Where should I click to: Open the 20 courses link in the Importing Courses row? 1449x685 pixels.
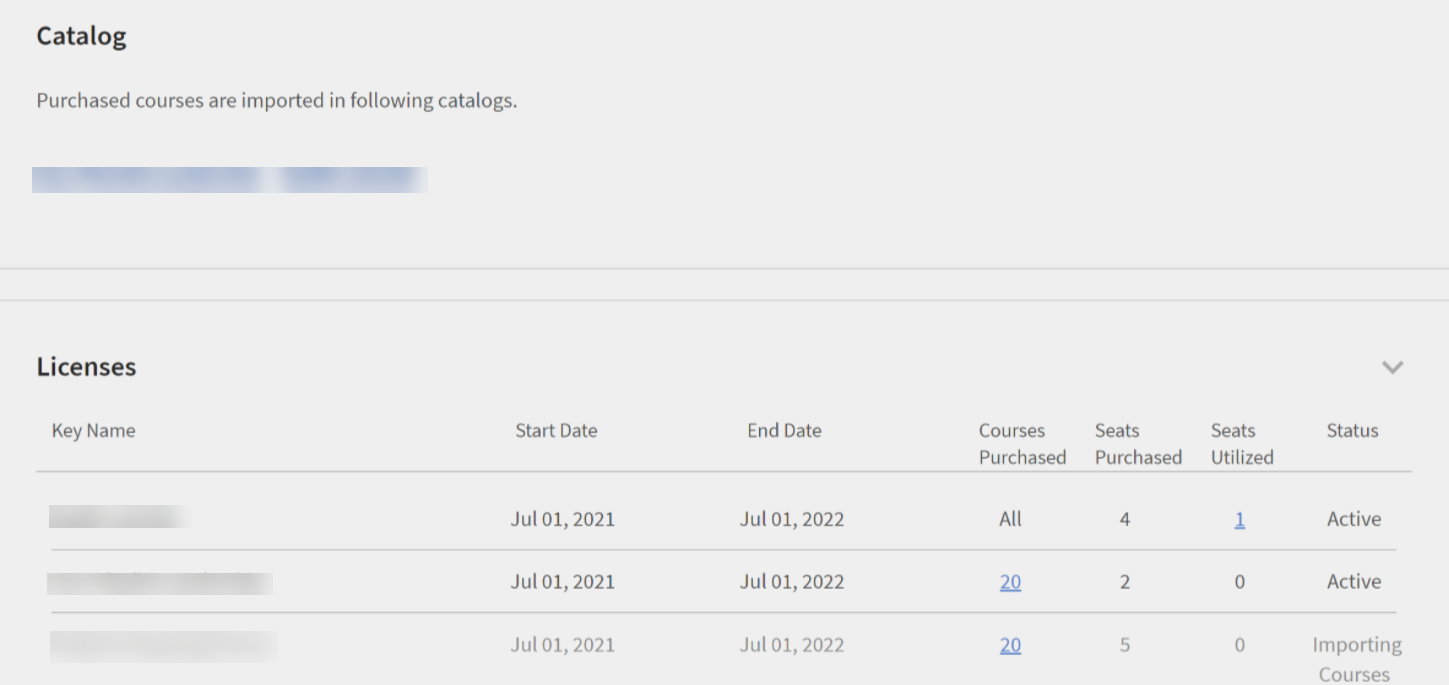tap(1010, 645)
